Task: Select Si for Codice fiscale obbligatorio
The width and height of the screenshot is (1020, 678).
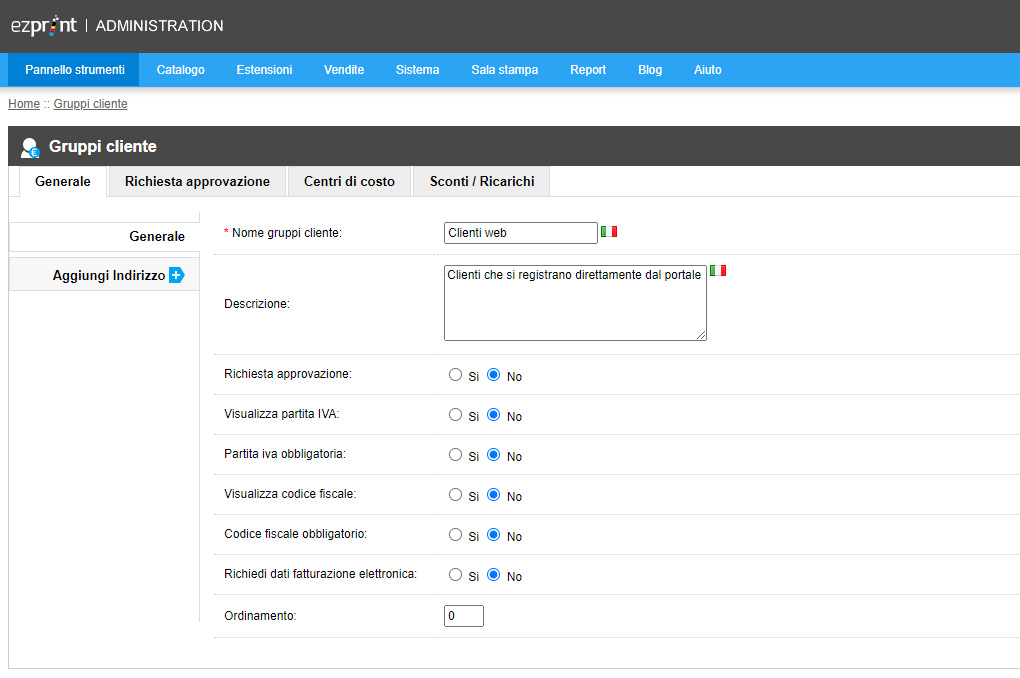Action: [455, 535]
